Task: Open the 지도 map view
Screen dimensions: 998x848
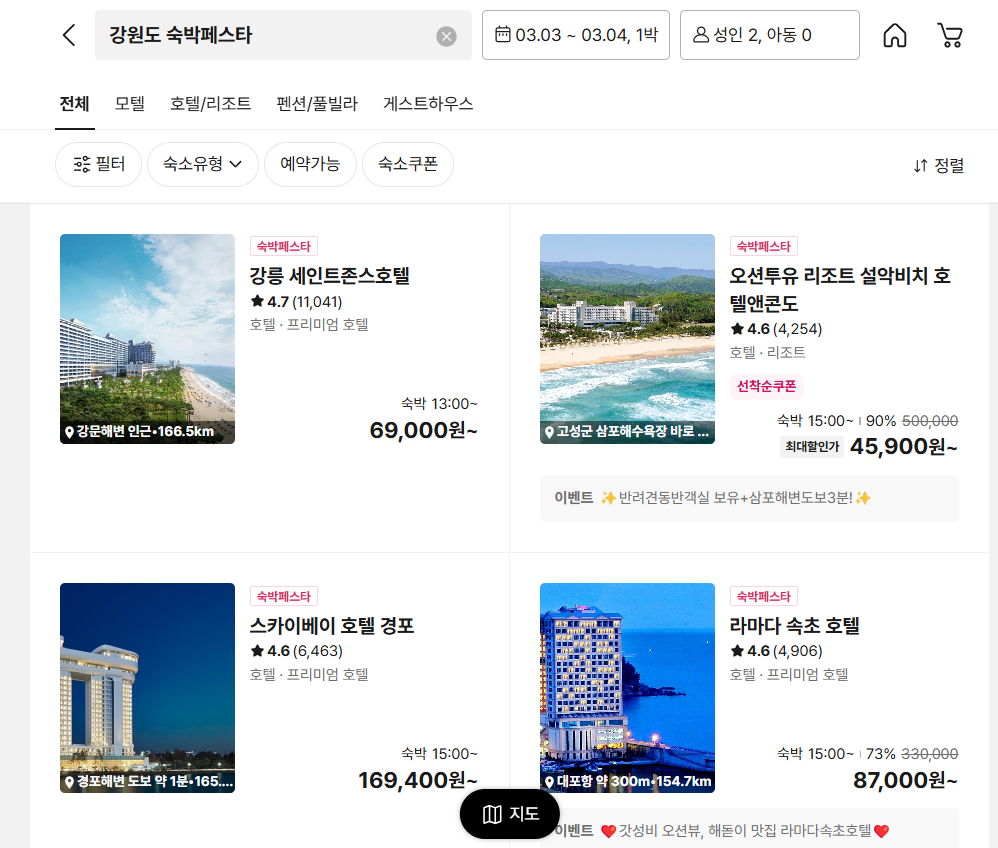Action: point(509,815)
